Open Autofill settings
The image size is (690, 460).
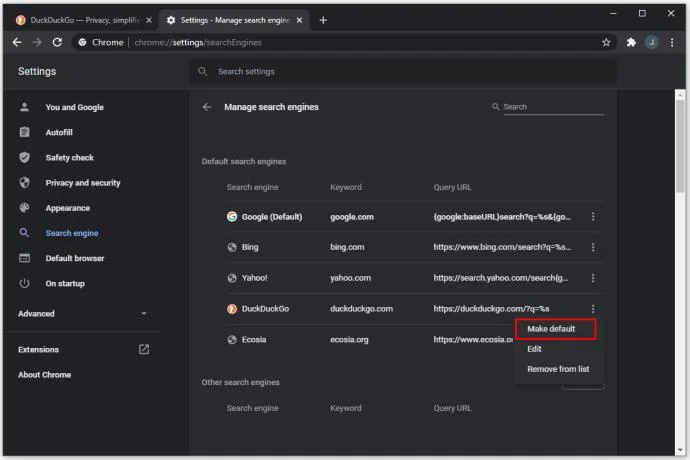click(59, 132)
